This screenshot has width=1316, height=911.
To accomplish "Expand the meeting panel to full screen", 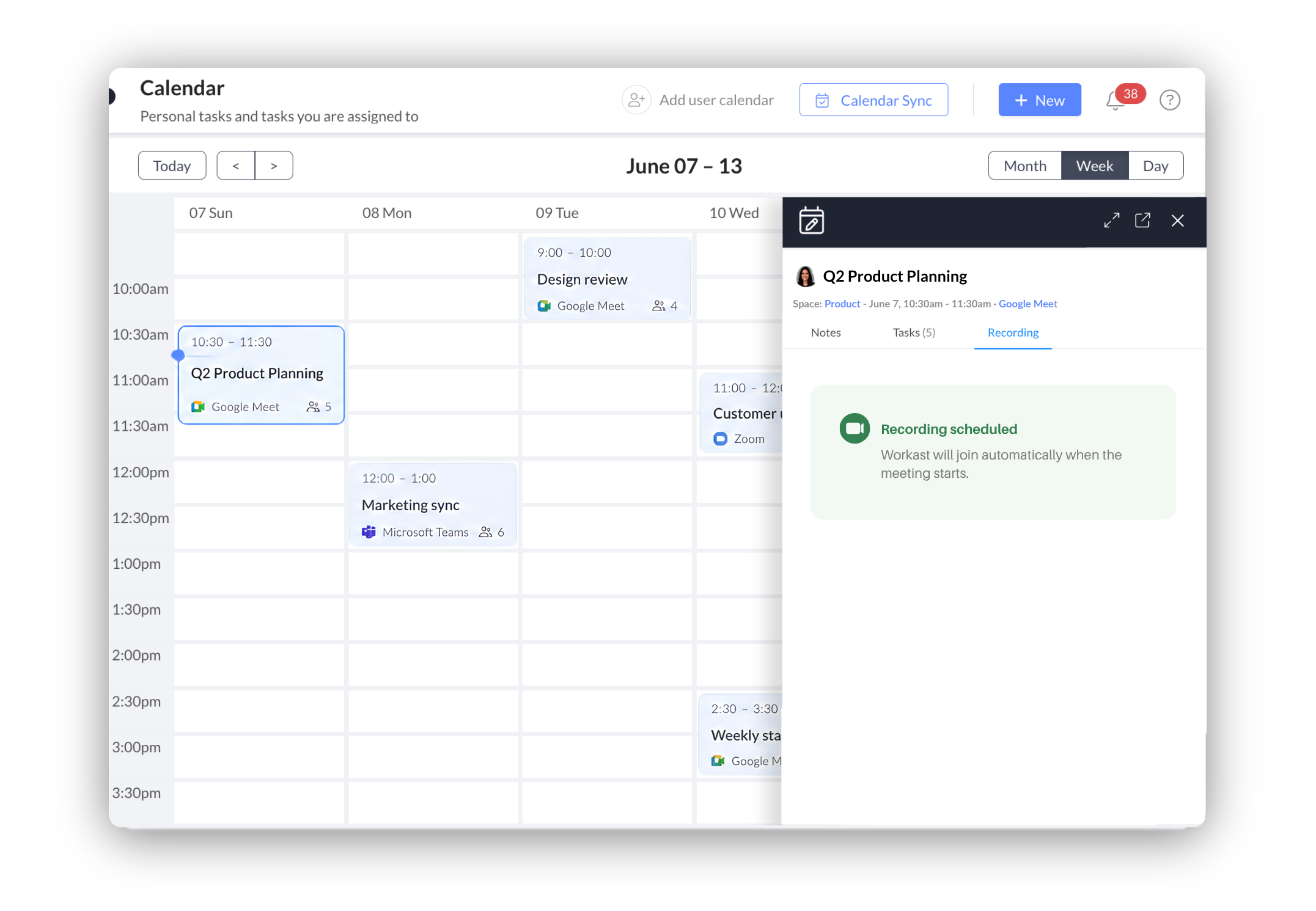I will click(x=1112, y=221).
